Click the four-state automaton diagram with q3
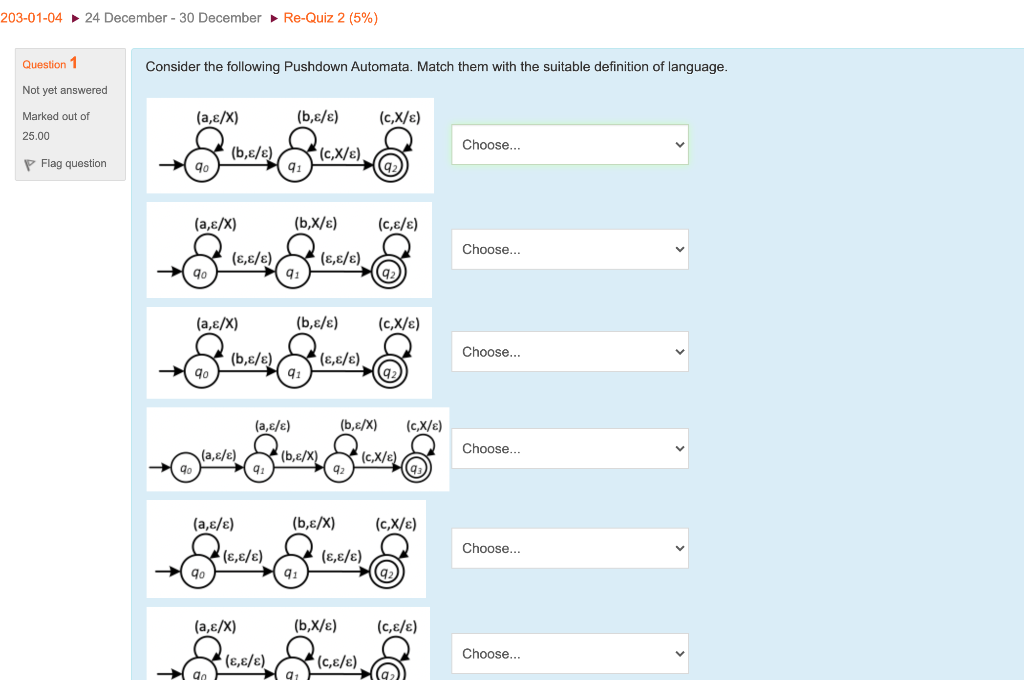 pos(298,449)
